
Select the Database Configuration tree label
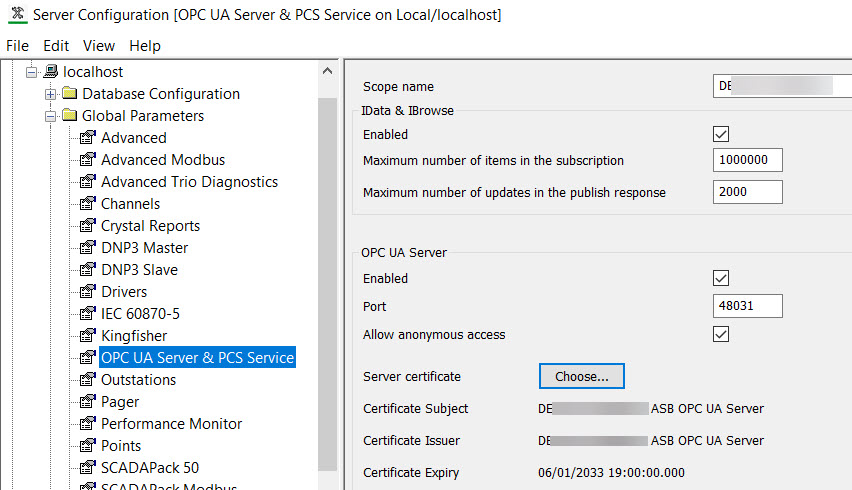click(x=161, y=94)
